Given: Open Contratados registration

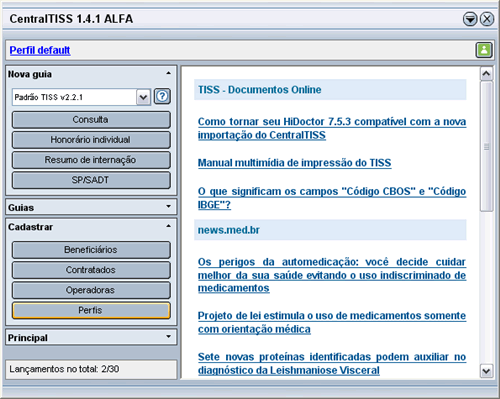Looking at the screenshot, I should click(x=91, y=270).
